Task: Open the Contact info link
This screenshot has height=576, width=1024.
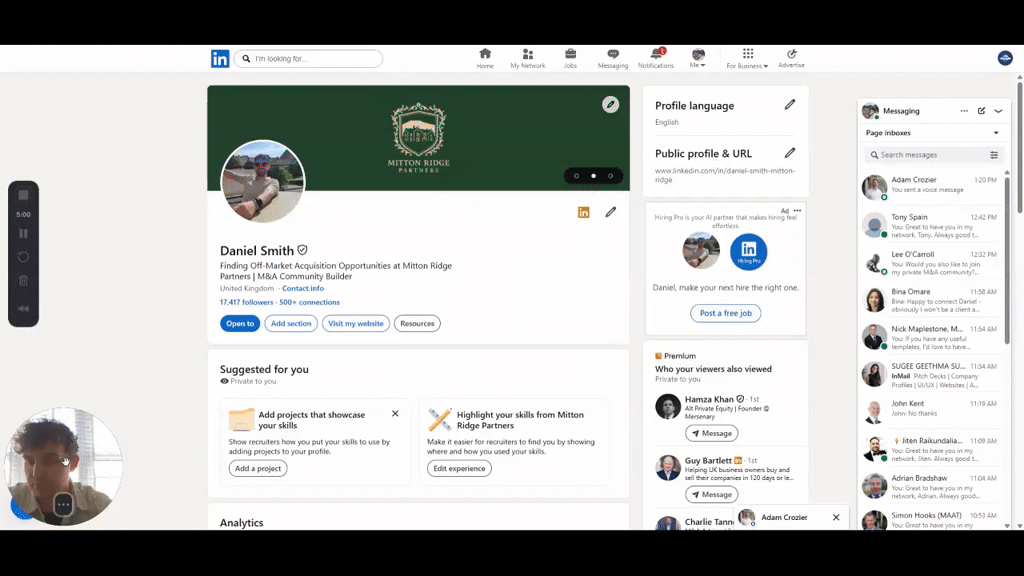Action: (302, 288)
